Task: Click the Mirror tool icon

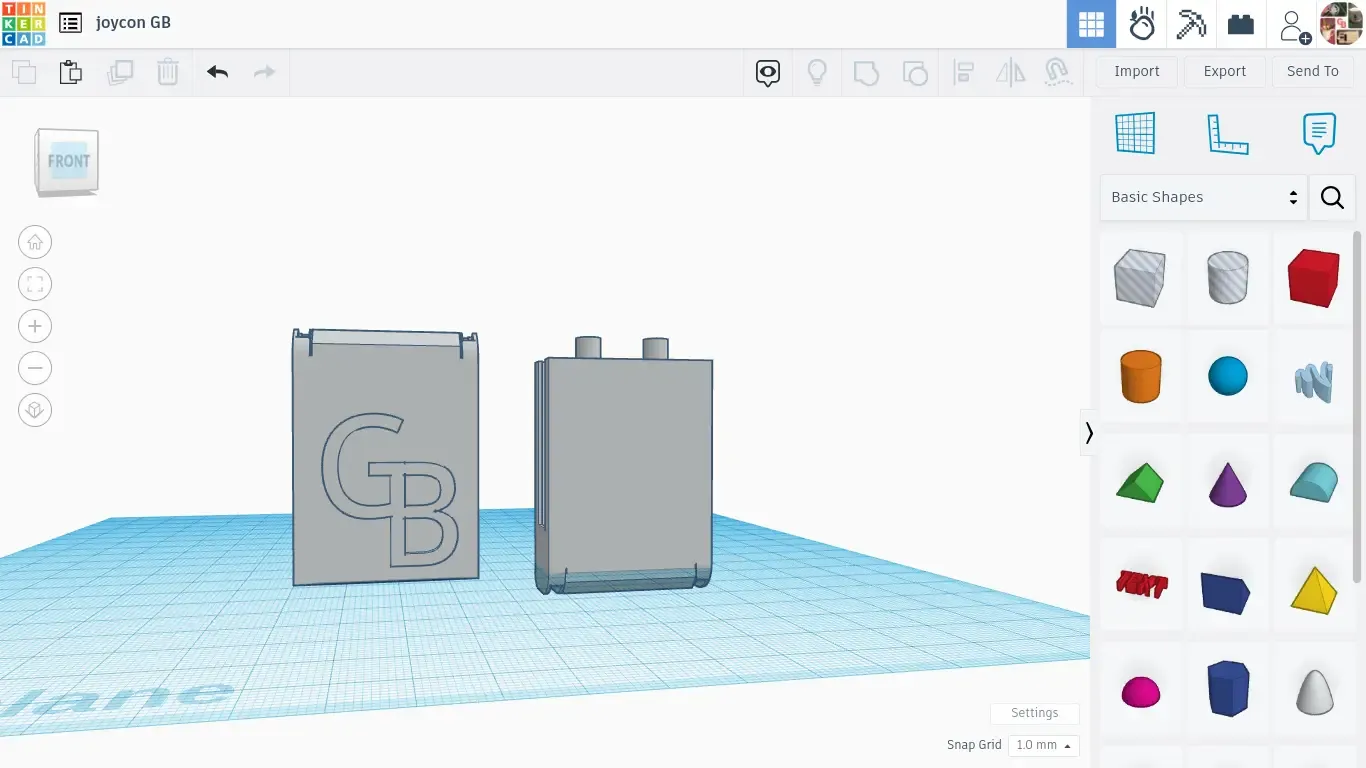Action: click(1011, 72)
